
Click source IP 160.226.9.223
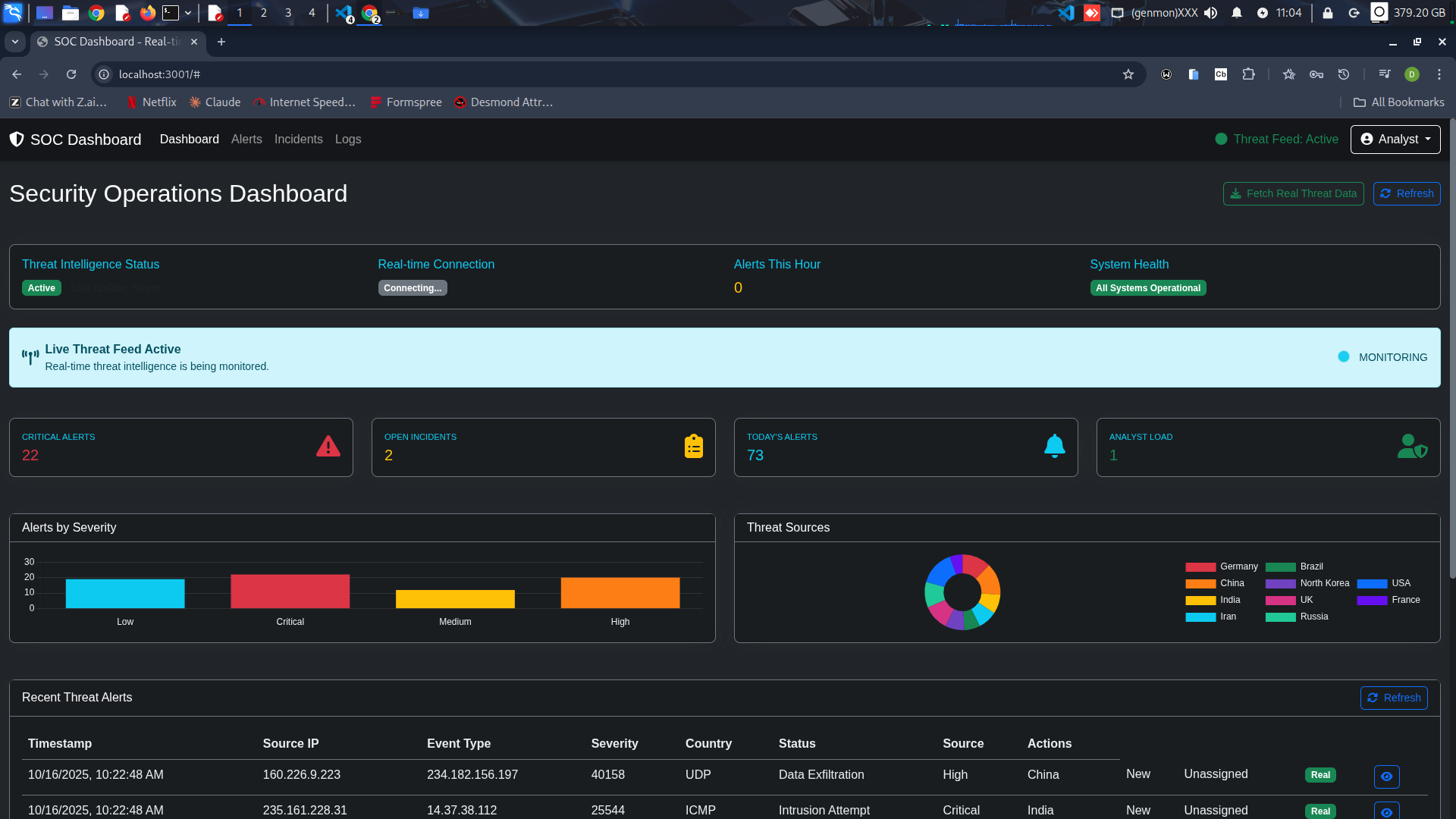pyautogui.click(x=302, y=775)
